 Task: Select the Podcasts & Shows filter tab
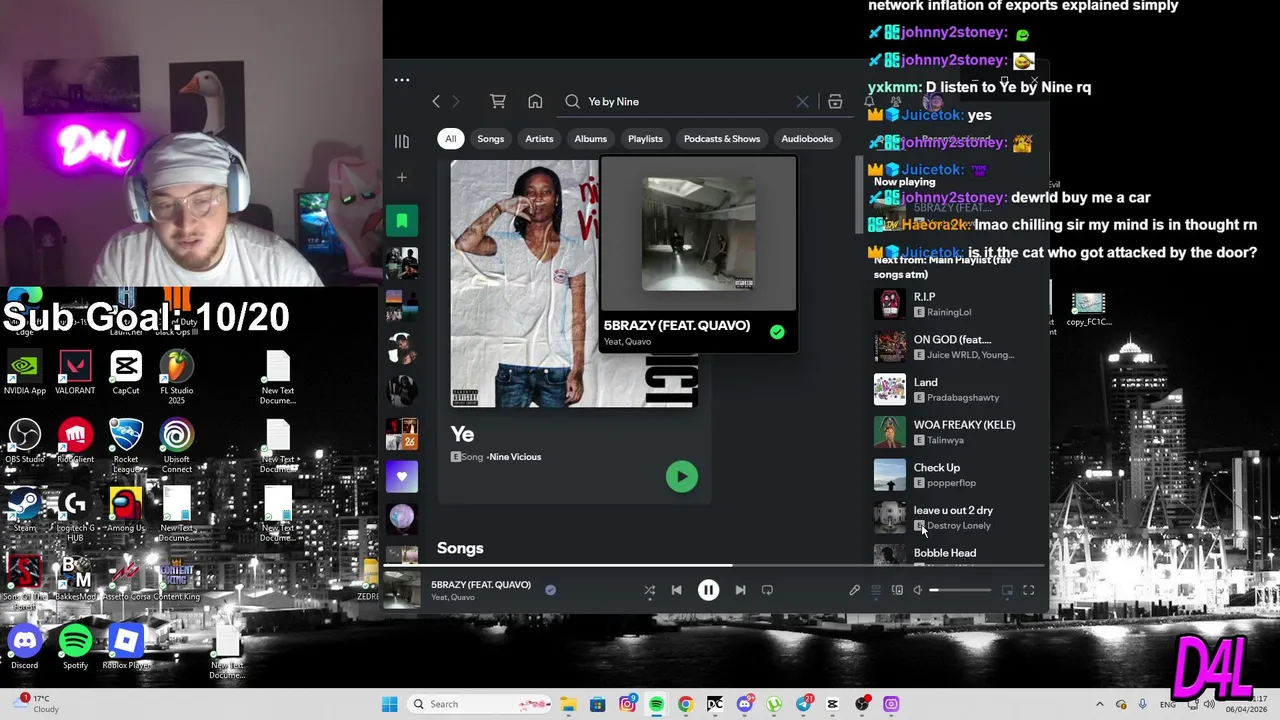722,139
